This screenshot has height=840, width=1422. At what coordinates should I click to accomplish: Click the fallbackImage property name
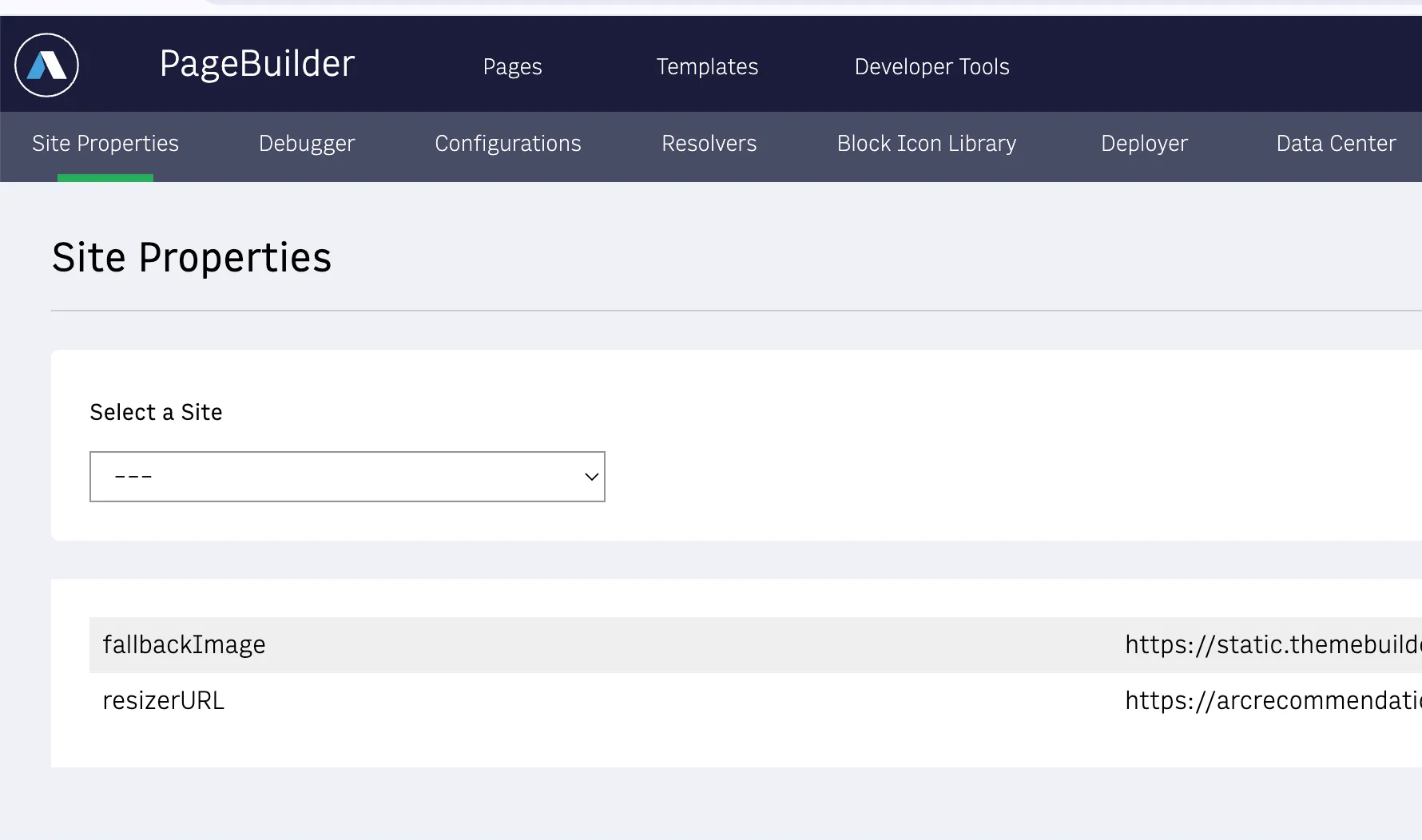point(184,644)
